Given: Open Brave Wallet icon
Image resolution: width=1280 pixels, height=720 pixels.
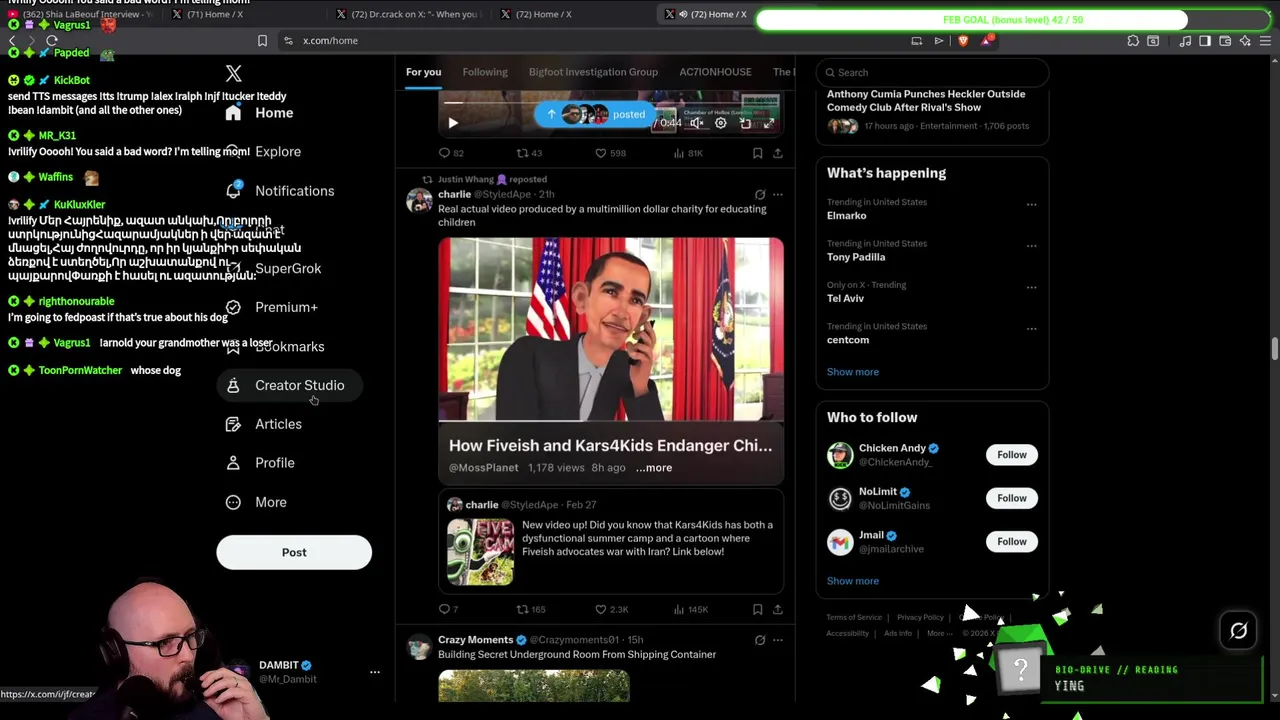Looking at the screenshot, I should pyautogui.click(x=1225, y=40).
